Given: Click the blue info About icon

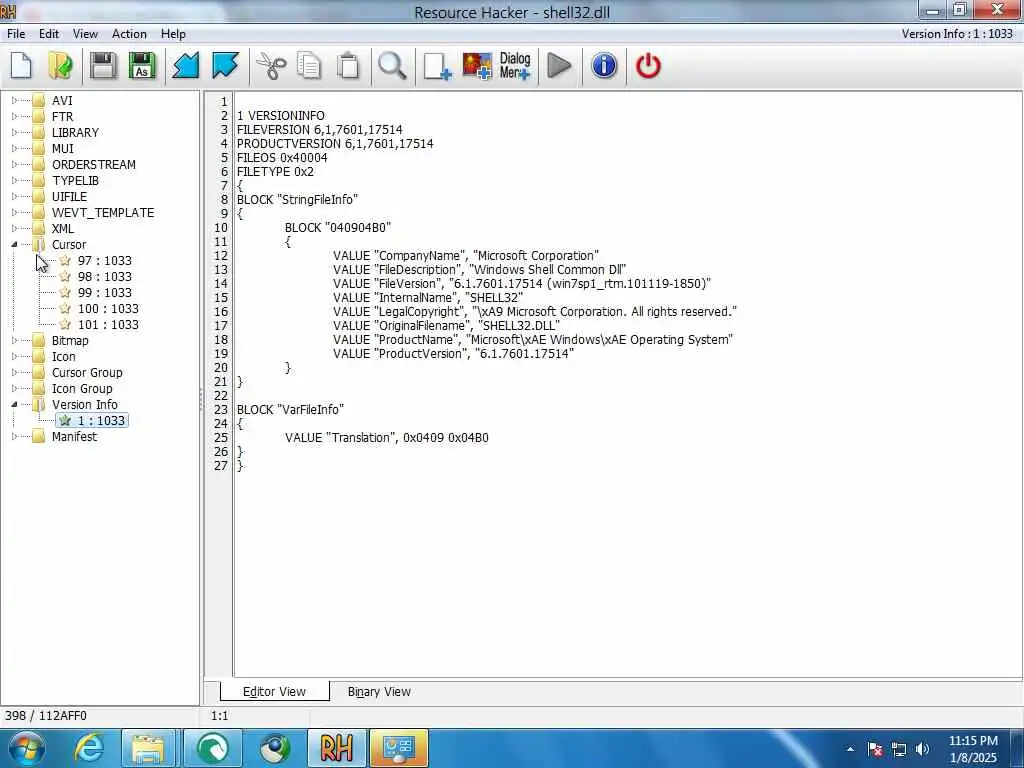Looking at the screenshot, I should click(x=604, y=66).
